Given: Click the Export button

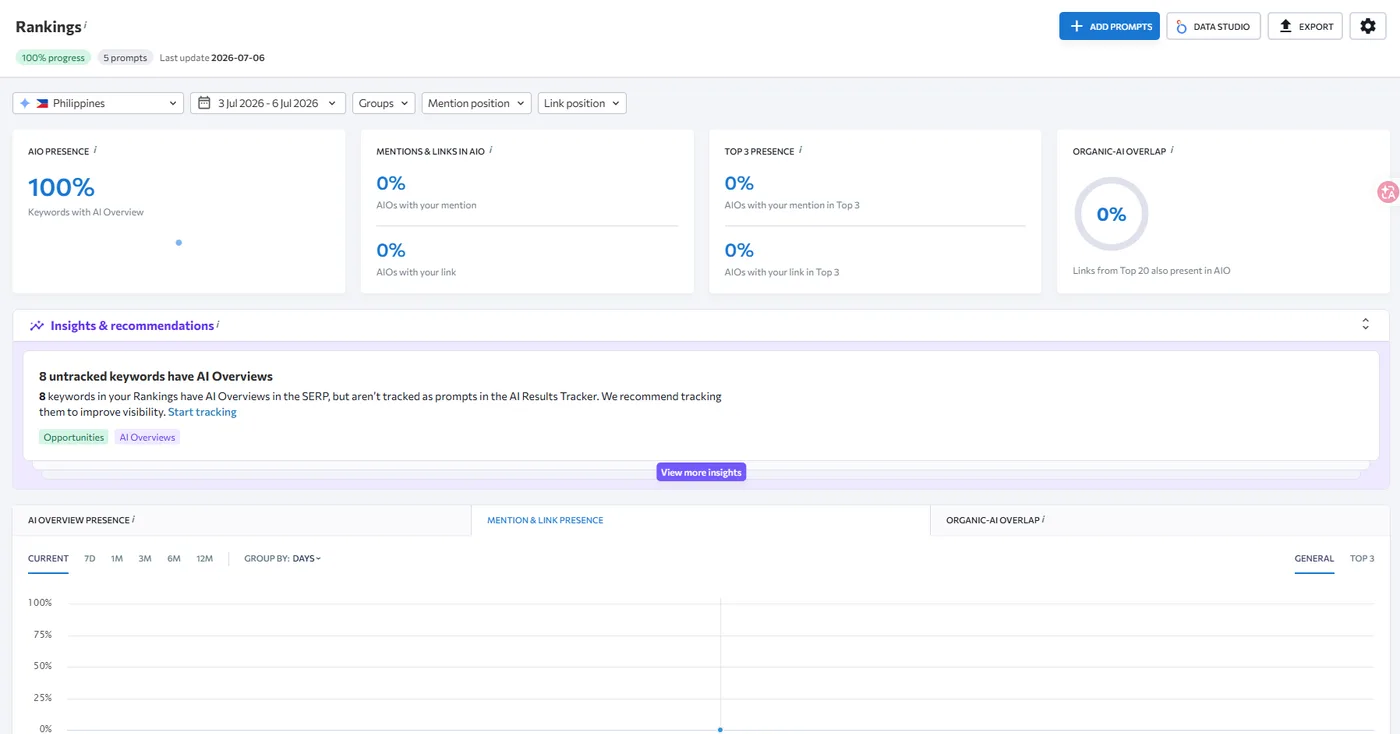Looking at the screenshot, I should (1305, 26).
